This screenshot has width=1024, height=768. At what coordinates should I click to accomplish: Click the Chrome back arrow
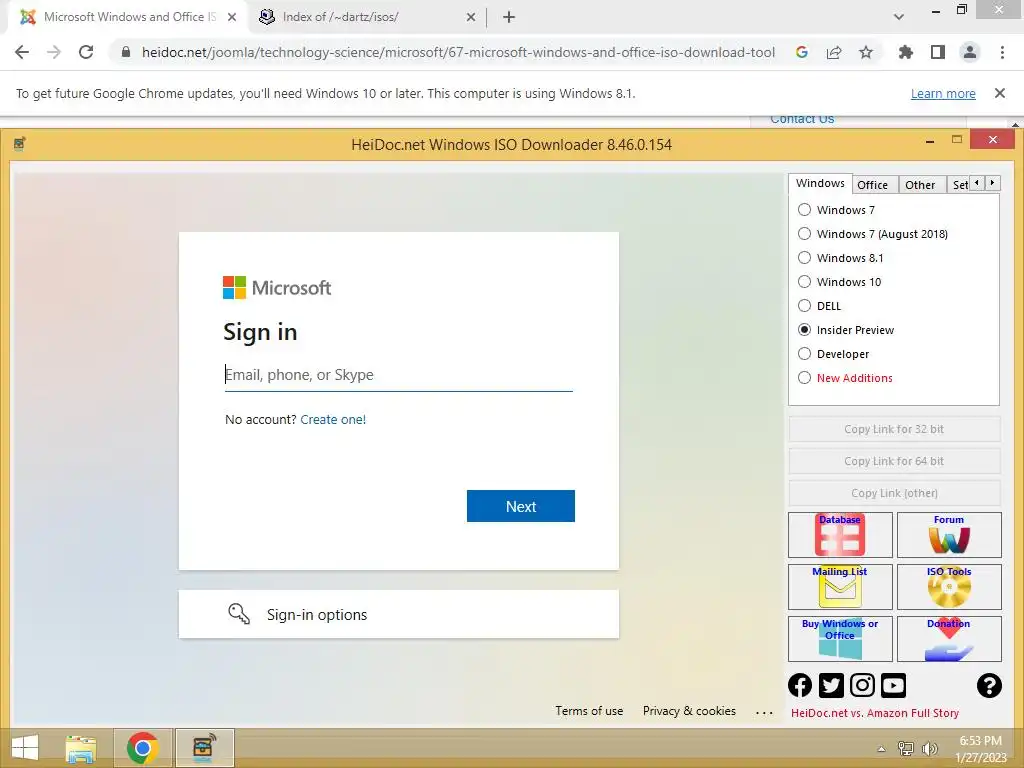(x=22, y=52)
